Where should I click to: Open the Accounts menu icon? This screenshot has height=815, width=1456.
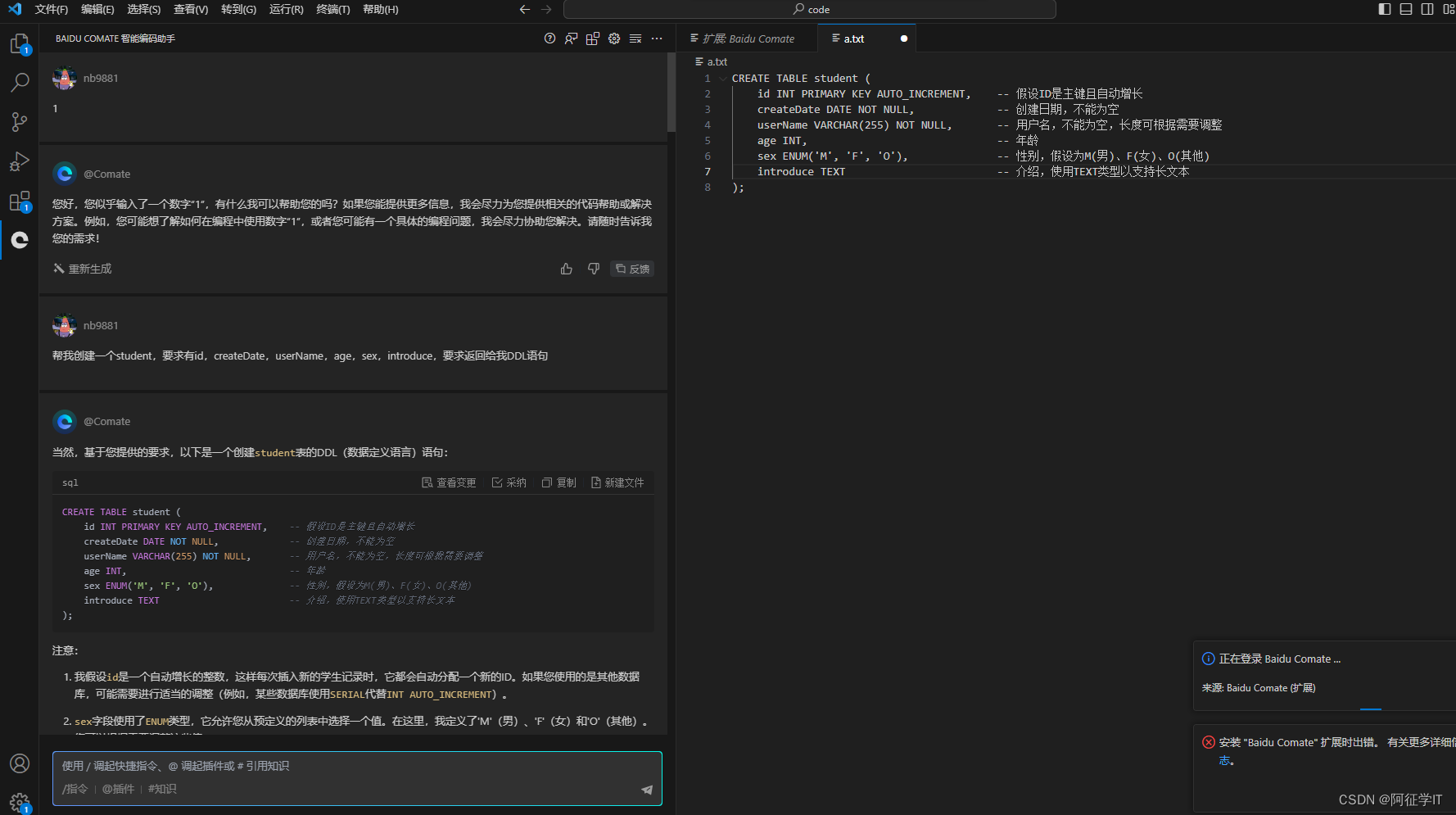pyautogui.click(x=20, y=763)
